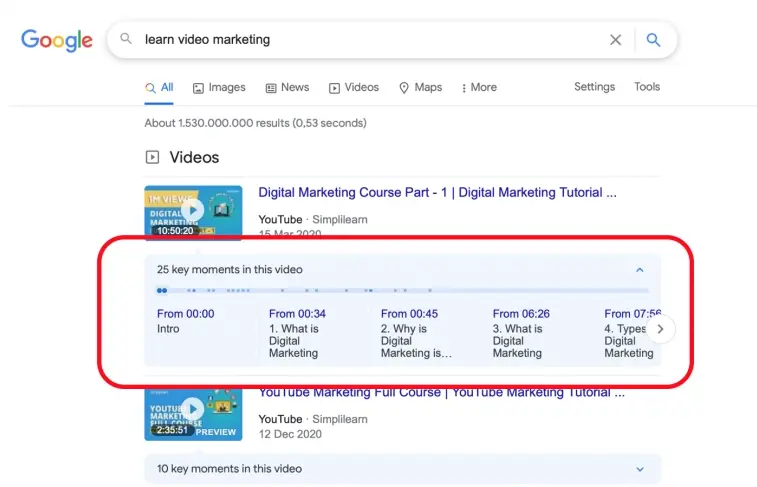The height and width of the screenshot is (487, 757).
Task: Click the Videos section play icon
Action: tap(152, 157)
